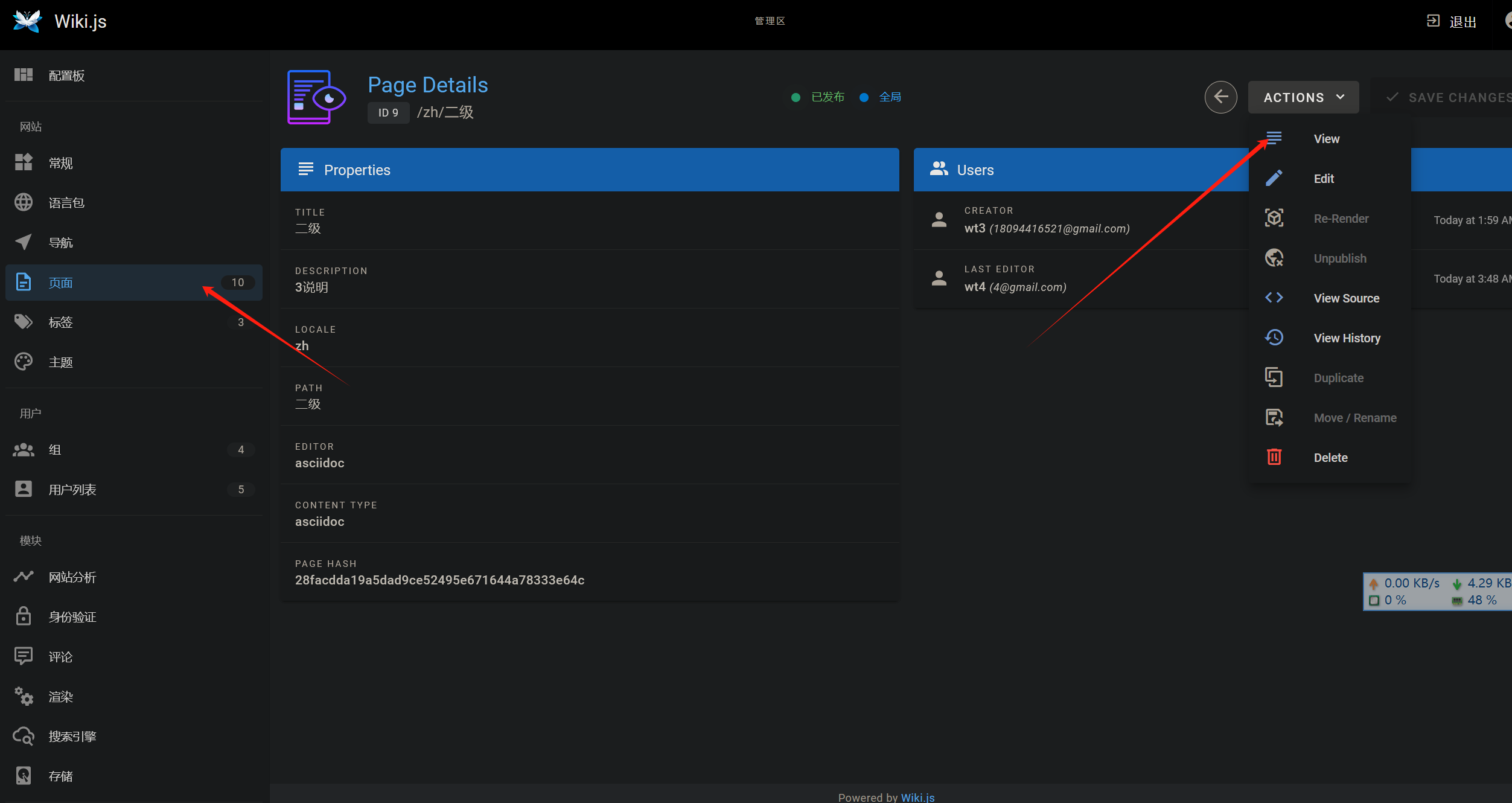Image resolution: width=1512 pixels, height=803 pixels.
Task: Click the Edit pencil icon
Action: pos(1274,179)
